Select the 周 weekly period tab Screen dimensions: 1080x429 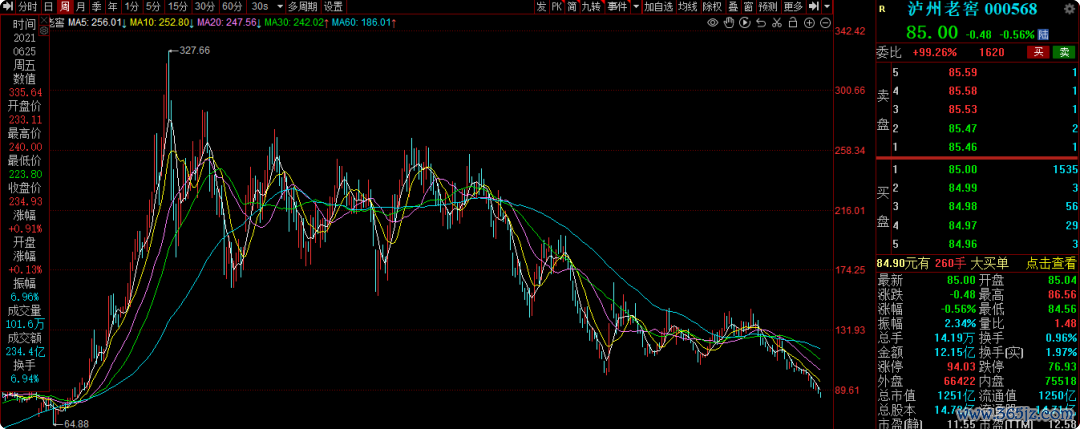(x=64, y=7)
